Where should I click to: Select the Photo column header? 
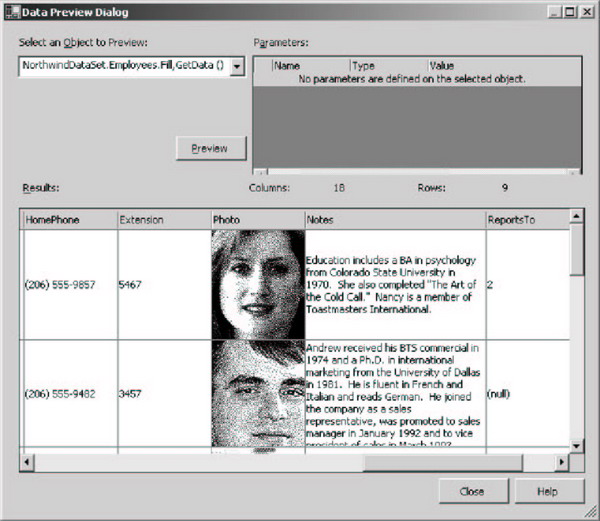(257, 219)
